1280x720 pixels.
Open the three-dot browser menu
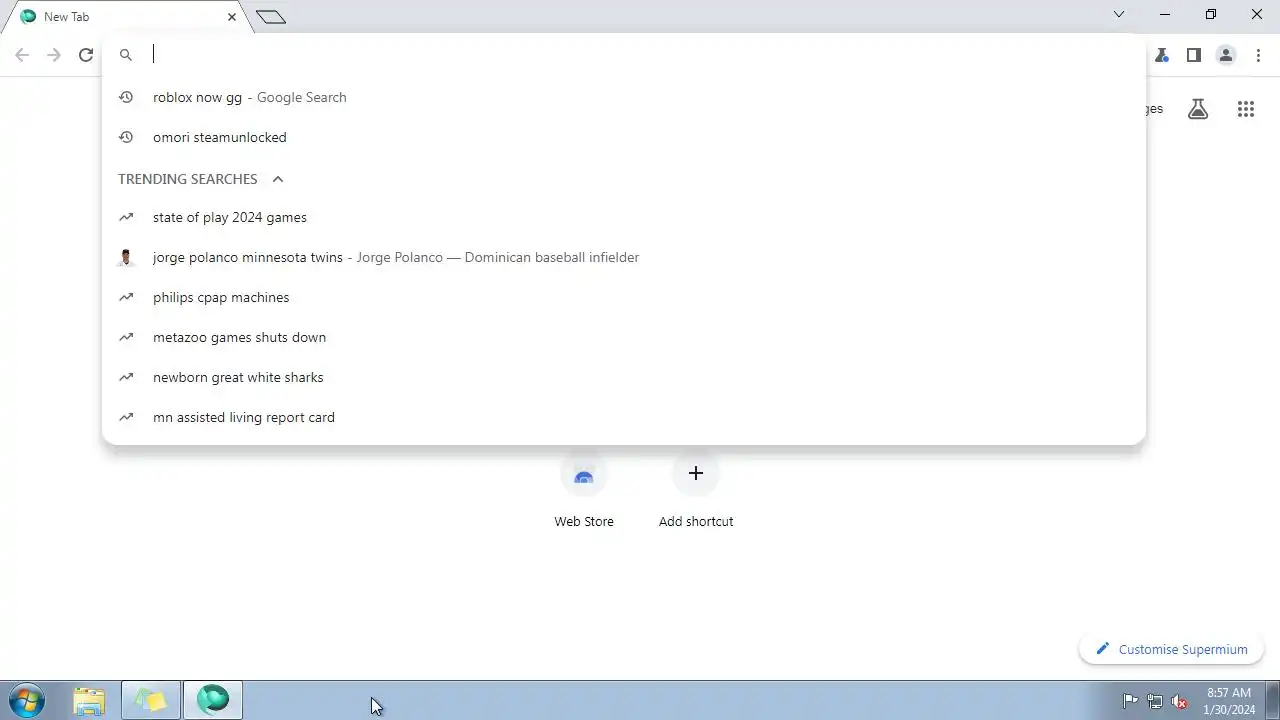pos(1258,55)
